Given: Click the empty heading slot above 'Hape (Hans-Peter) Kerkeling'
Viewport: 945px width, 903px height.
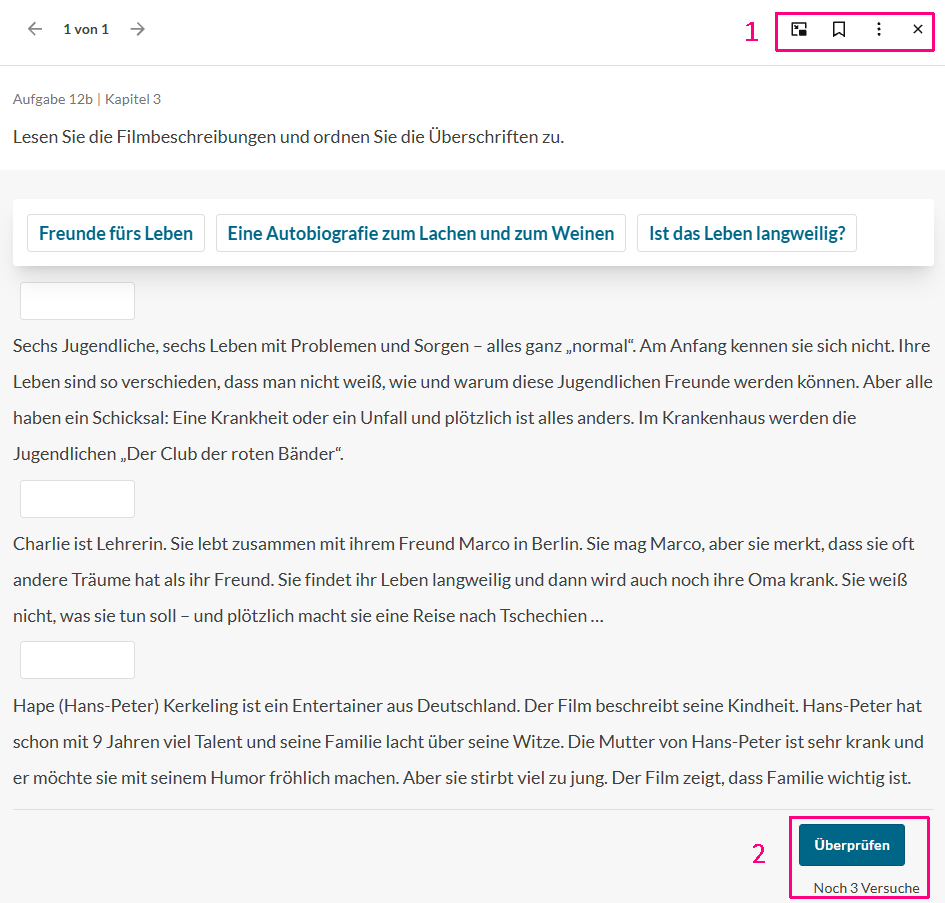Looking at the screenshot, I should coord(77,660).
